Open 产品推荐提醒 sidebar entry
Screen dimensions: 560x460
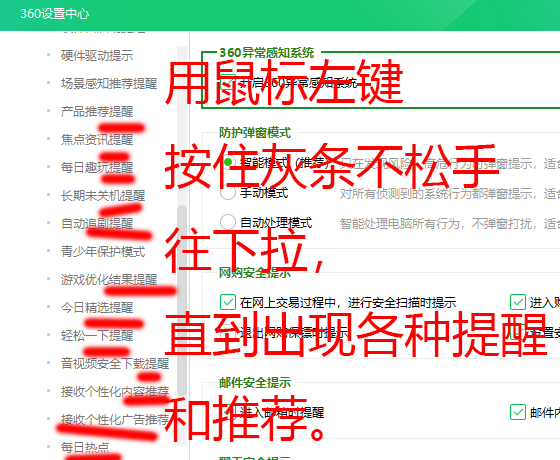(x=97, y=111)
